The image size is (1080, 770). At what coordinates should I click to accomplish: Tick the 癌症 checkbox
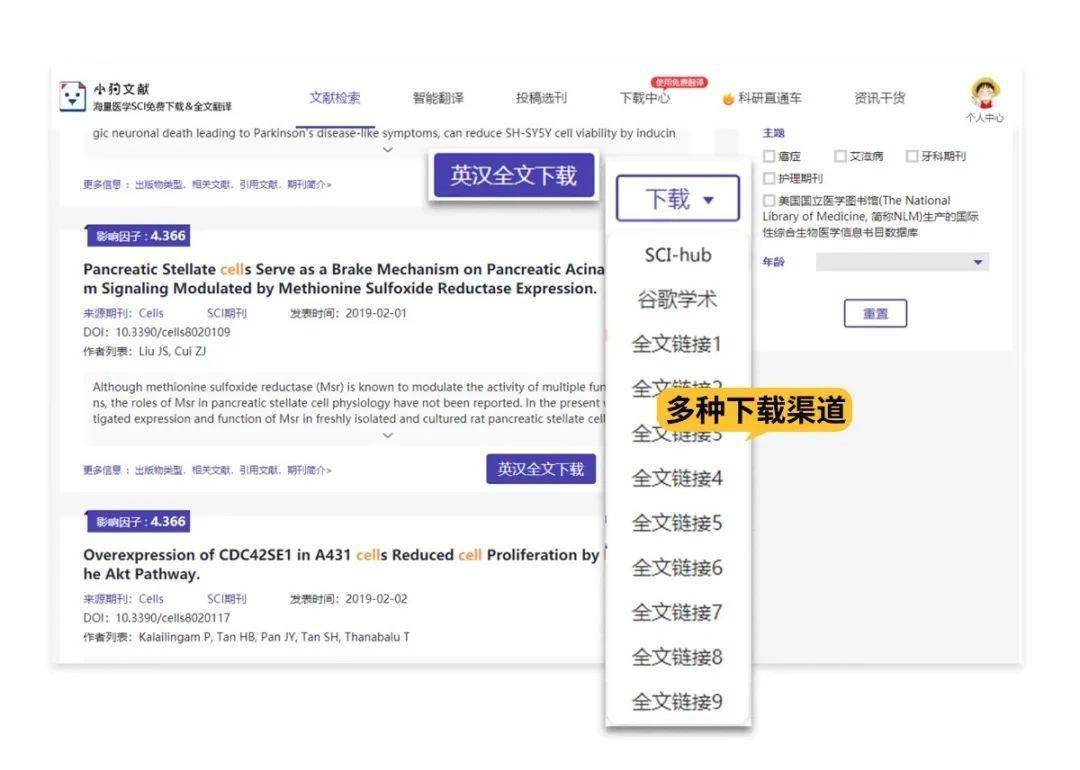coord(769,156)
